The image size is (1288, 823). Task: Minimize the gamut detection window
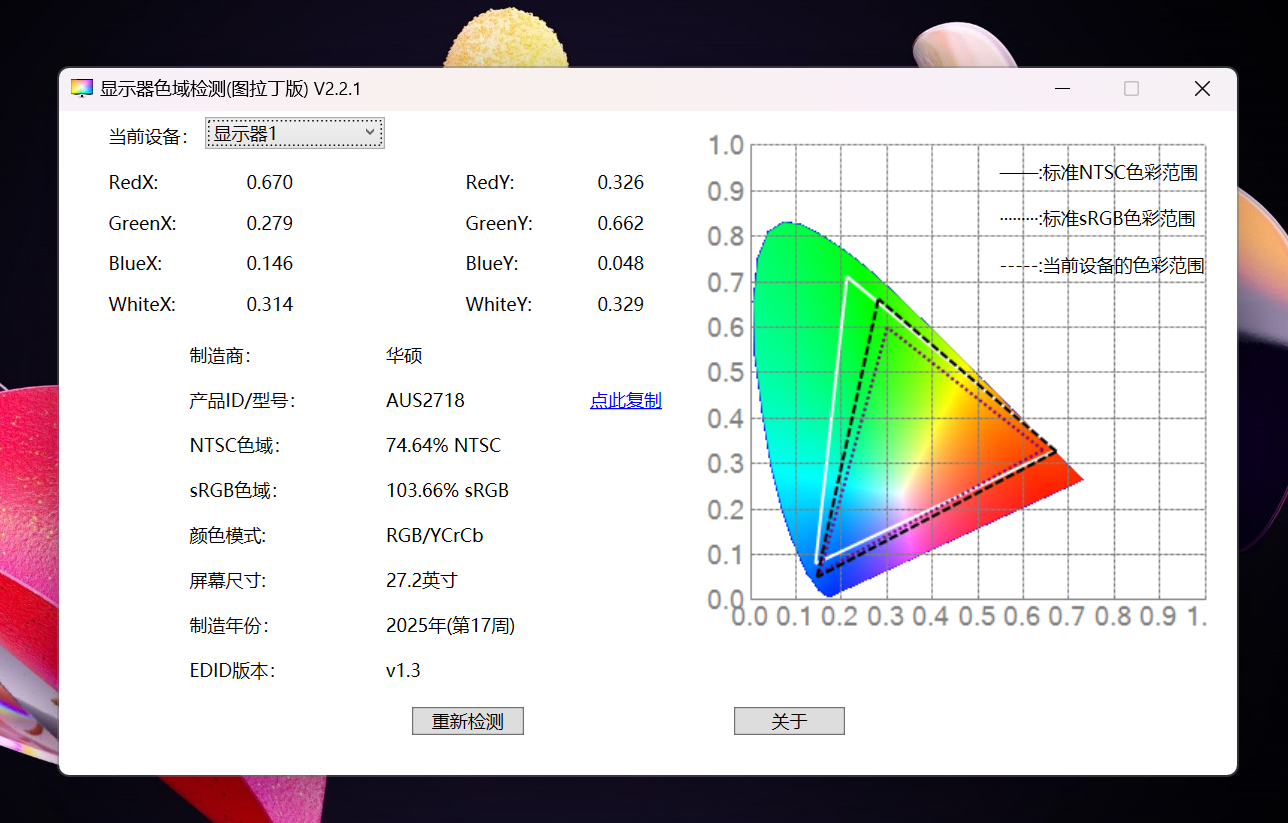tap(1061, 89)
